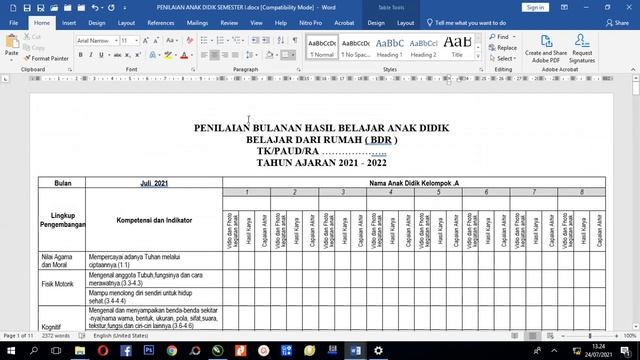640x360 pixels.
Task: Click Increase Indent icon
Action: (x=266, y=40)
